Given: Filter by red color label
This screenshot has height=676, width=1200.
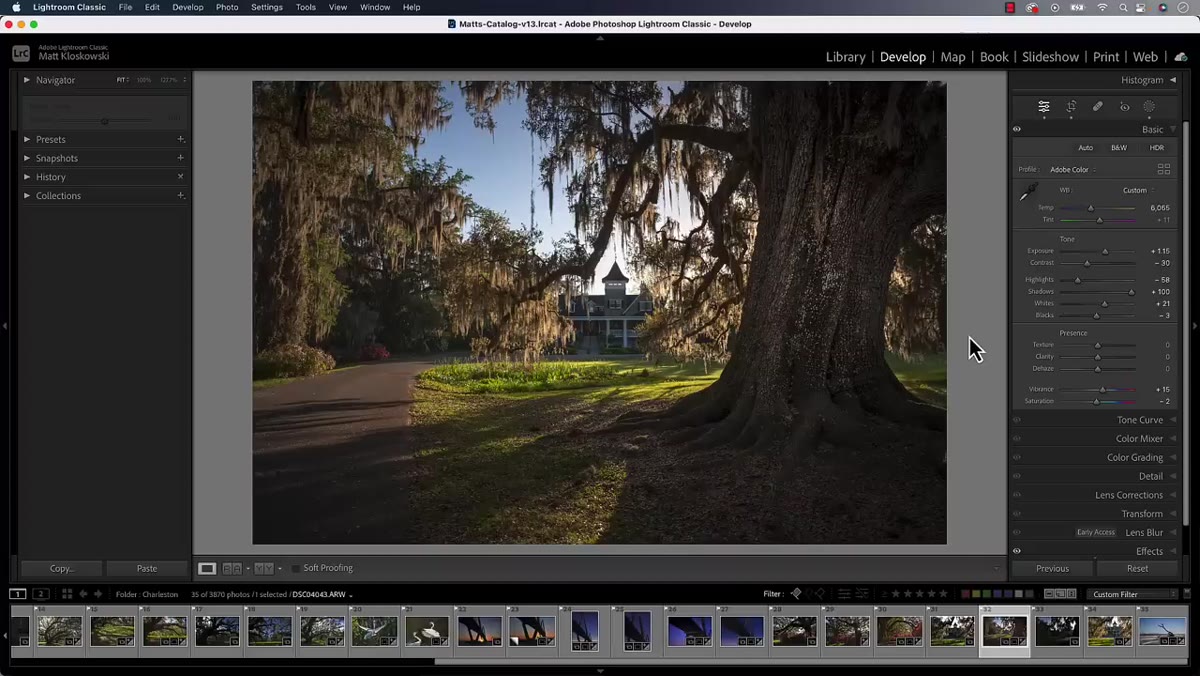Looking at the screenshot, I should (966, 594).
